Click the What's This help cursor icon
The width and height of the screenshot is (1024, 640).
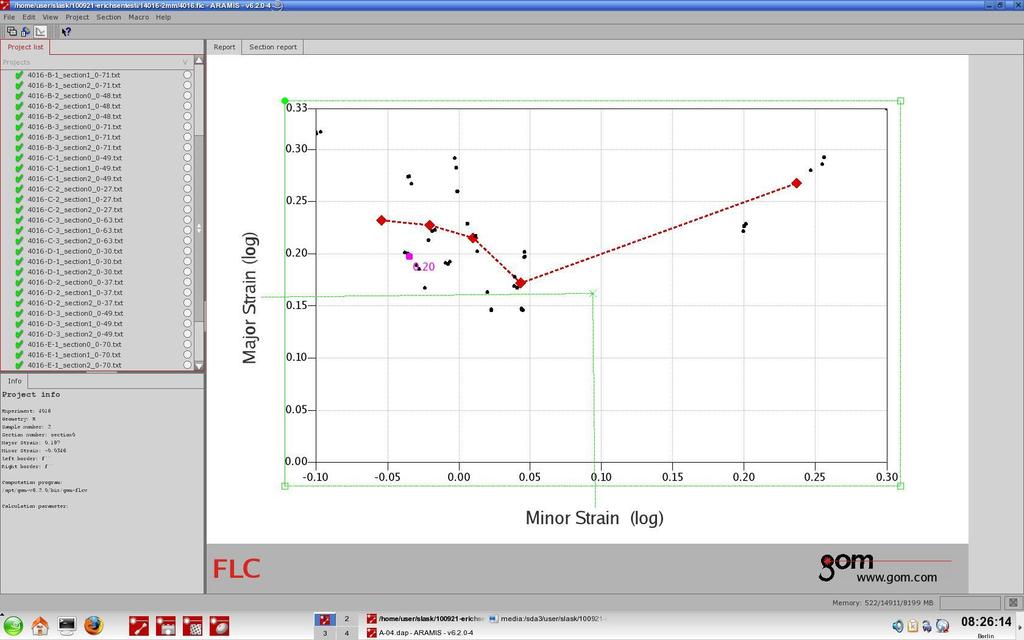click(x=65, y=31)
